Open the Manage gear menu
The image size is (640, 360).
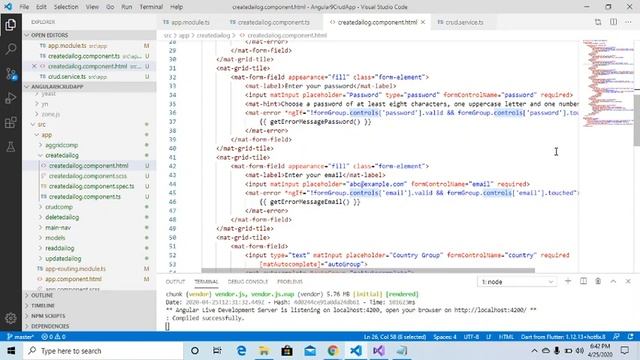coord(11,318)
